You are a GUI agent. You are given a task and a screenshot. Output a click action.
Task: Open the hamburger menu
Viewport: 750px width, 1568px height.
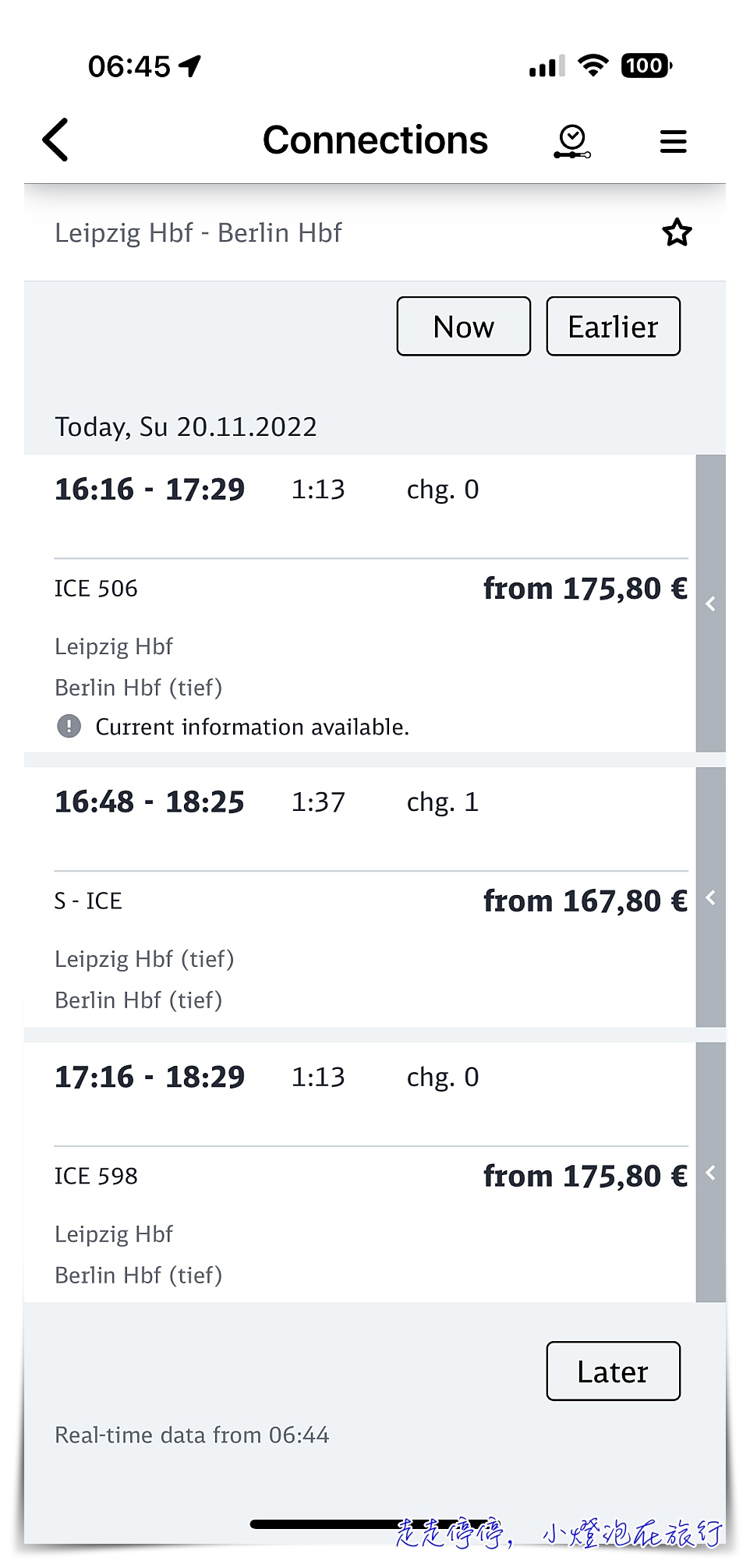click(x=673, y=141)
